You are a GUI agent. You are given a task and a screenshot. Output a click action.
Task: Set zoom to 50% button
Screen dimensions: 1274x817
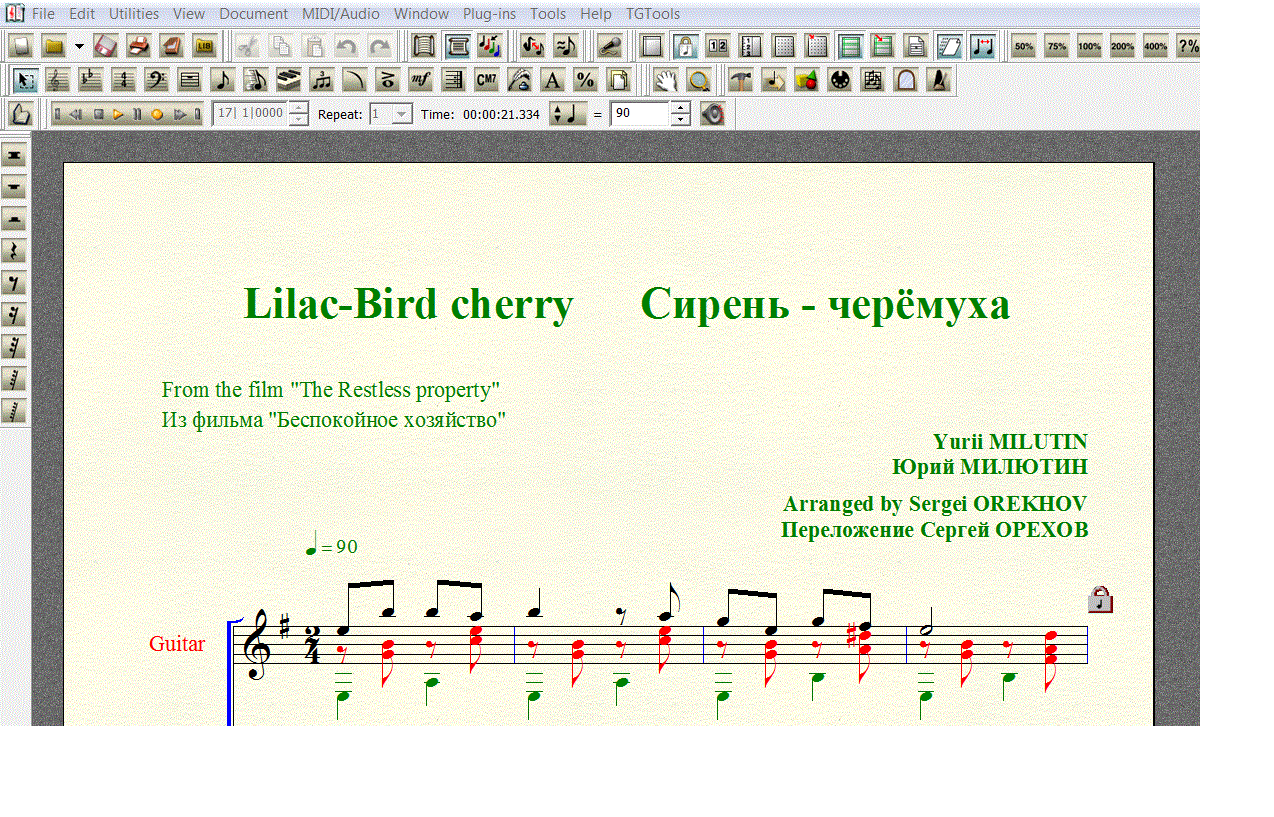pyautogui.click(x=1023, y=46)
